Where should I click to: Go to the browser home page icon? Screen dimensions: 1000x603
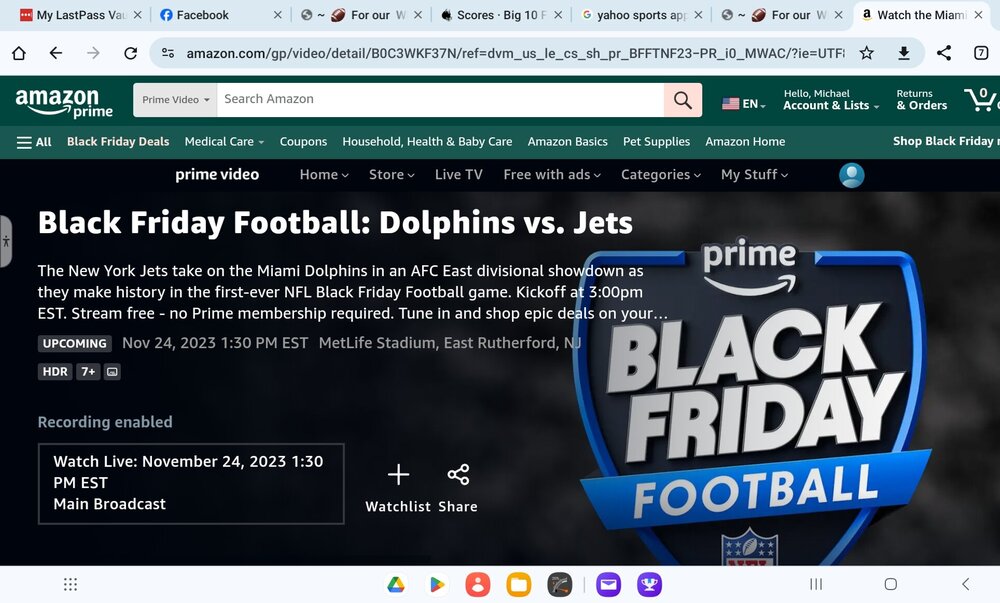19,54
